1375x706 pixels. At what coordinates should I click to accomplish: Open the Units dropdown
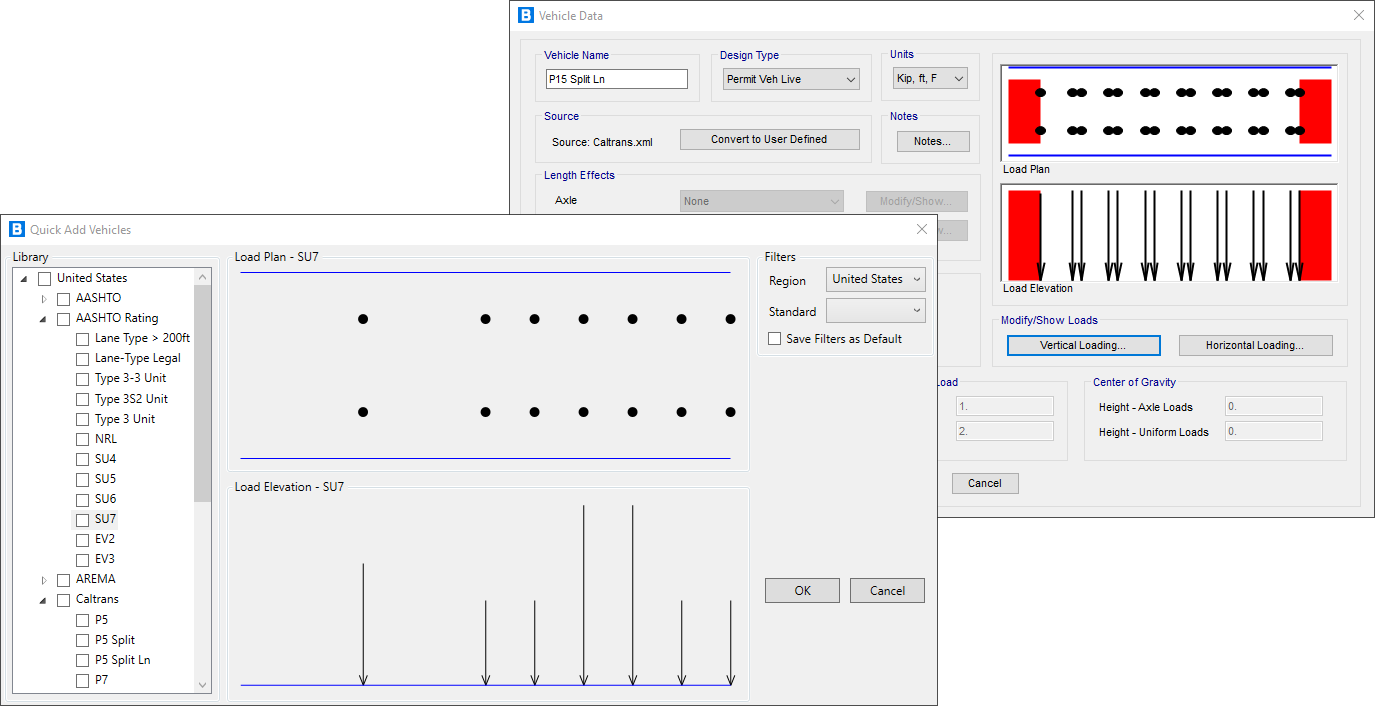930,78
